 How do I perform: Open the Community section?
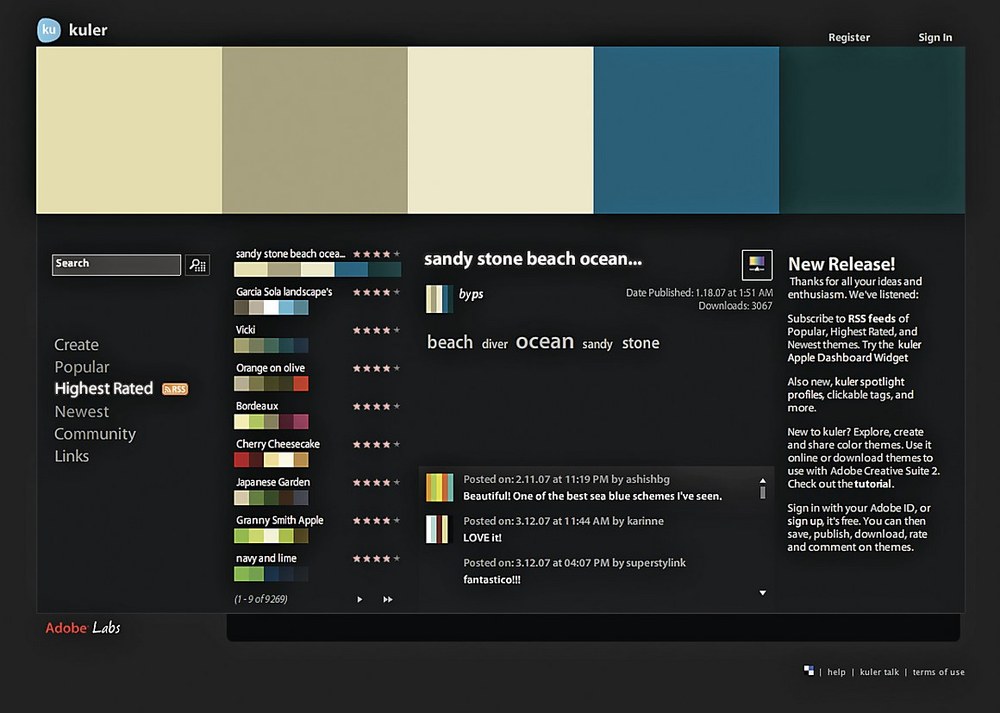click(95, 434)
